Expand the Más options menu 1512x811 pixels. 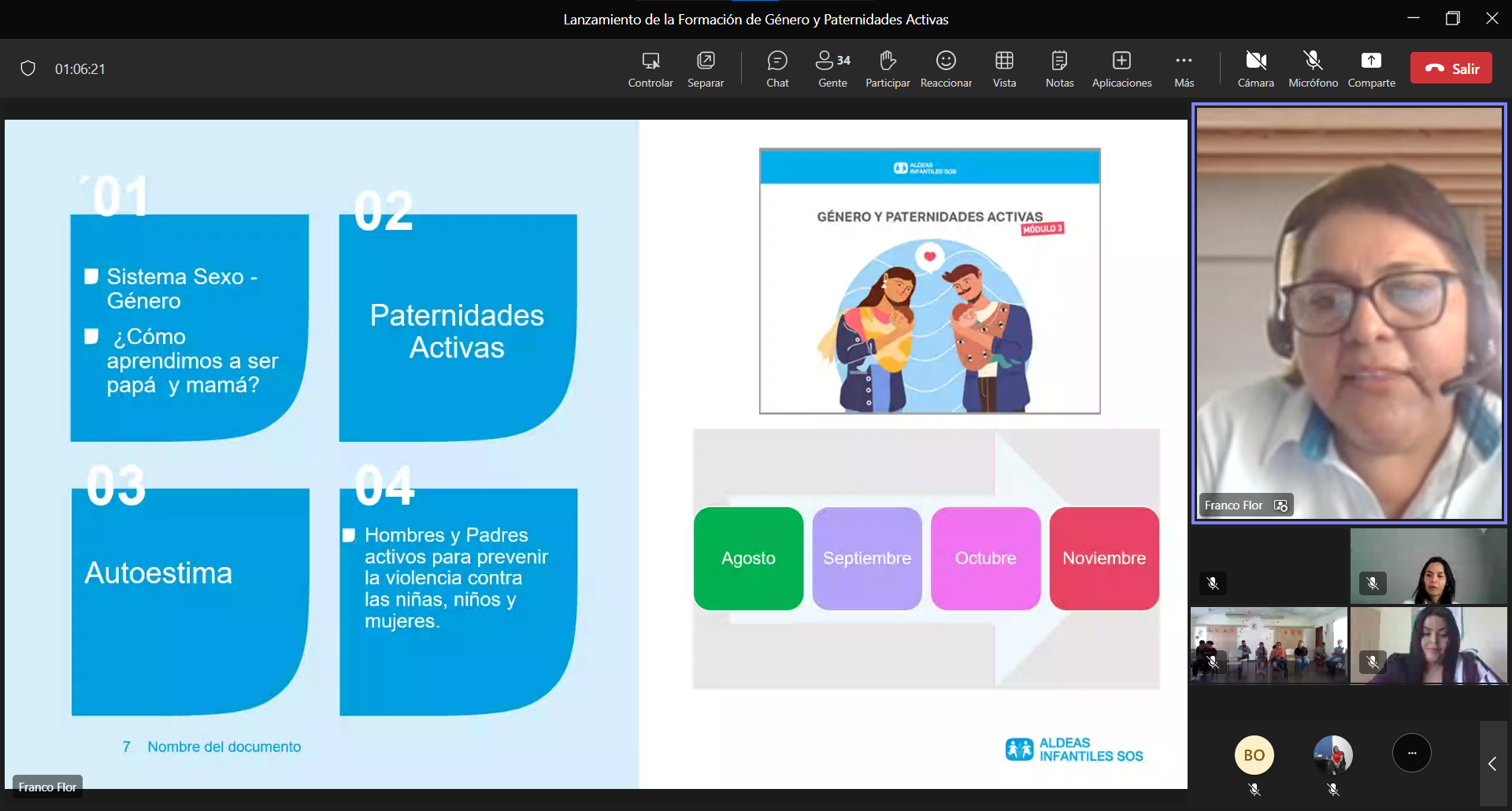[1184, 69]
